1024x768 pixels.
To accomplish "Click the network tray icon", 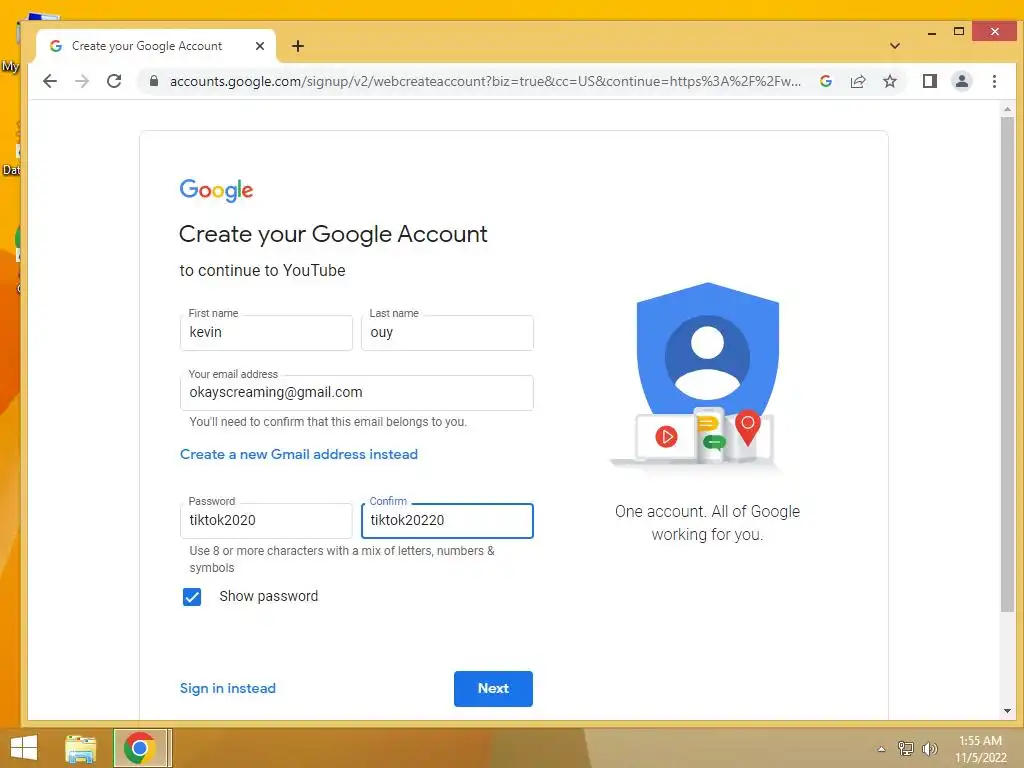I will [x=905, y=748].
